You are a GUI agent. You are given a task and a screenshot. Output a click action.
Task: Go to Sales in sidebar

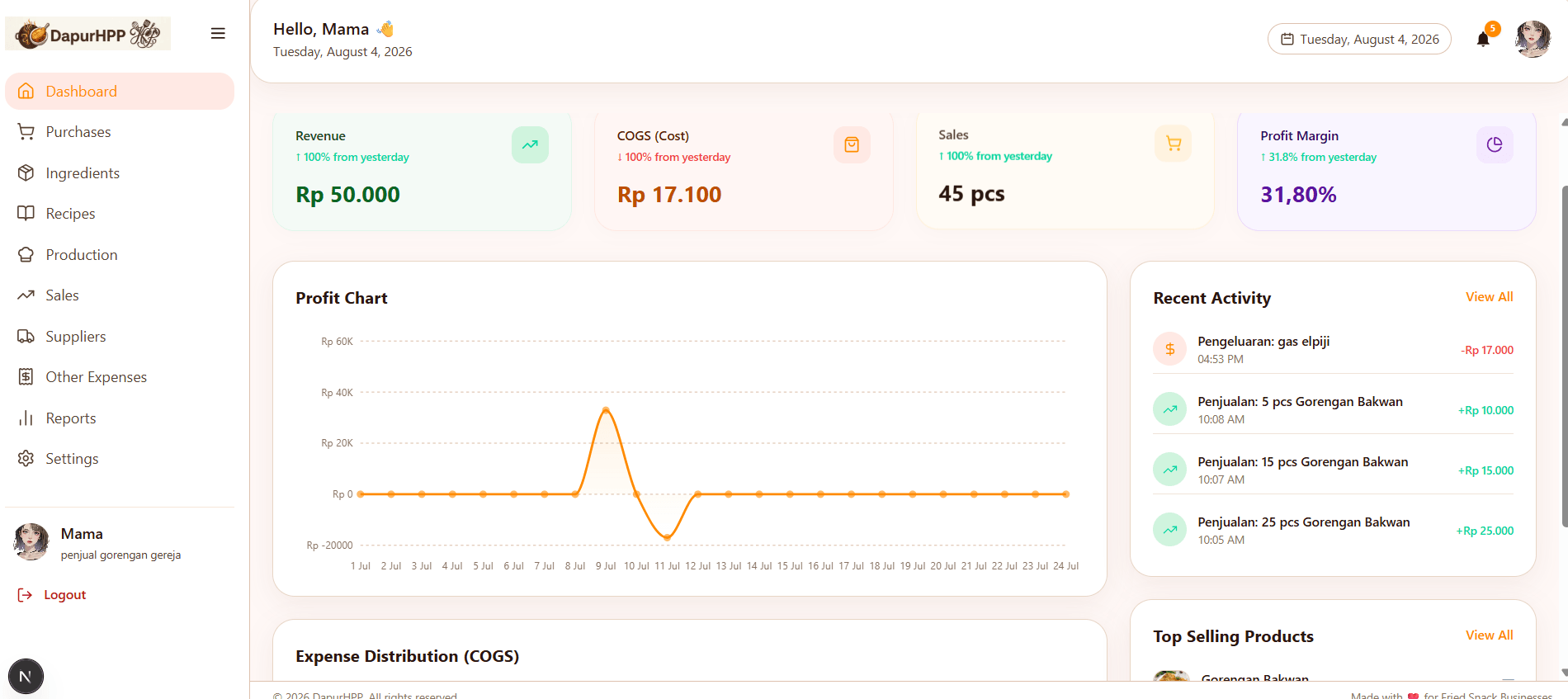[x=120, y=295]
